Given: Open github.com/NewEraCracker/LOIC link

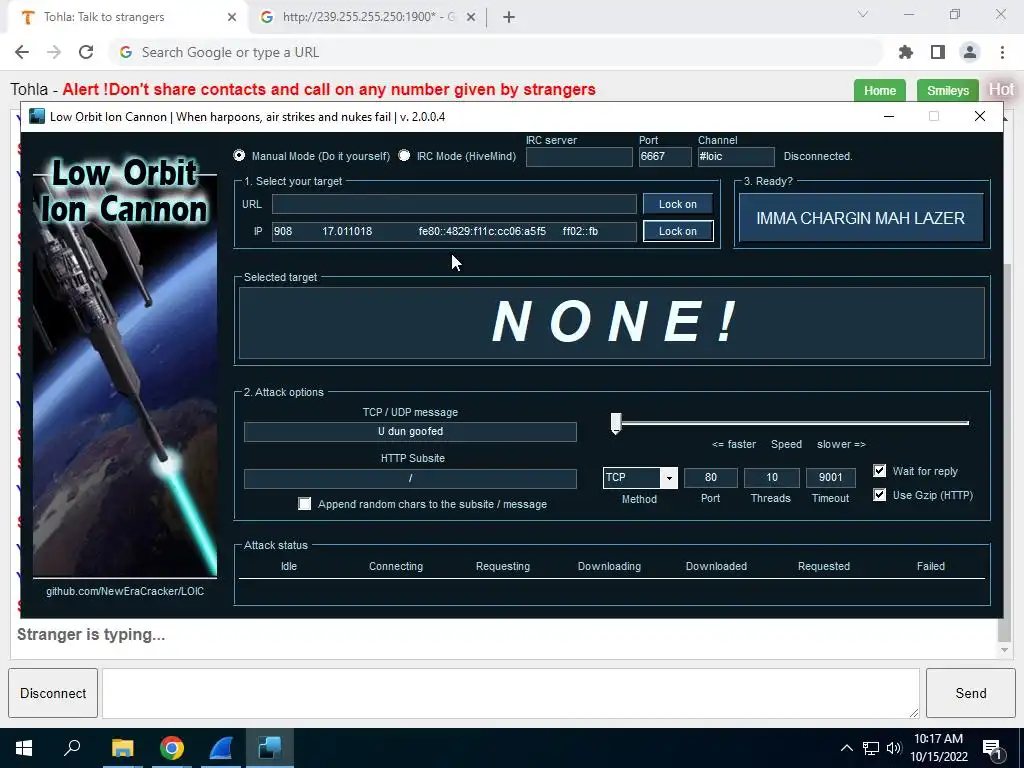Looking at the screenshot, I should (125, 591).
